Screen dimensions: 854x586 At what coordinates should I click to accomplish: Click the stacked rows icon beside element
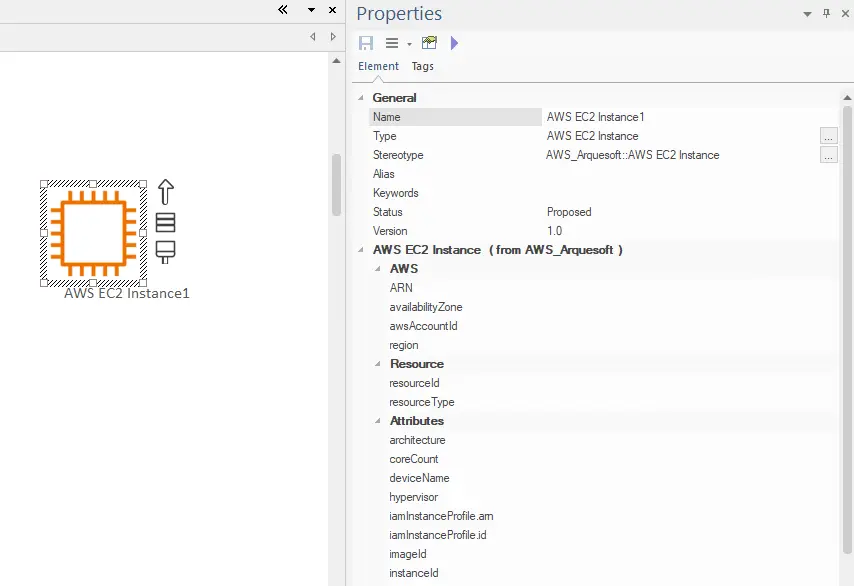click(x=166, y=222)
